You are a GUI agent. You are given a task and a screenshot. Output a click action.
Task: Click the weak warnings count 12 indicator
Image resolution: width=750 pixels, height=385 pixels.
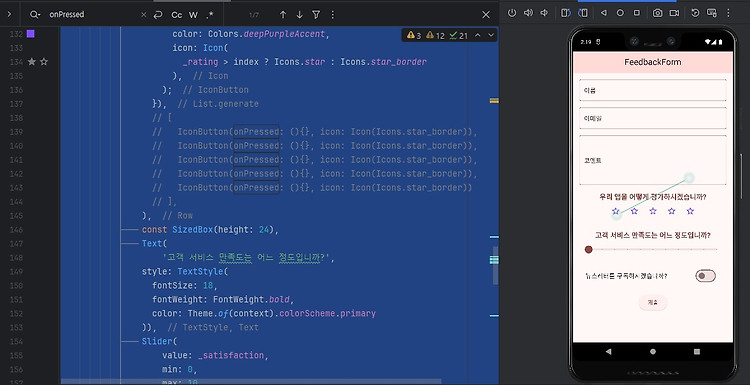[x=435, y=35]
